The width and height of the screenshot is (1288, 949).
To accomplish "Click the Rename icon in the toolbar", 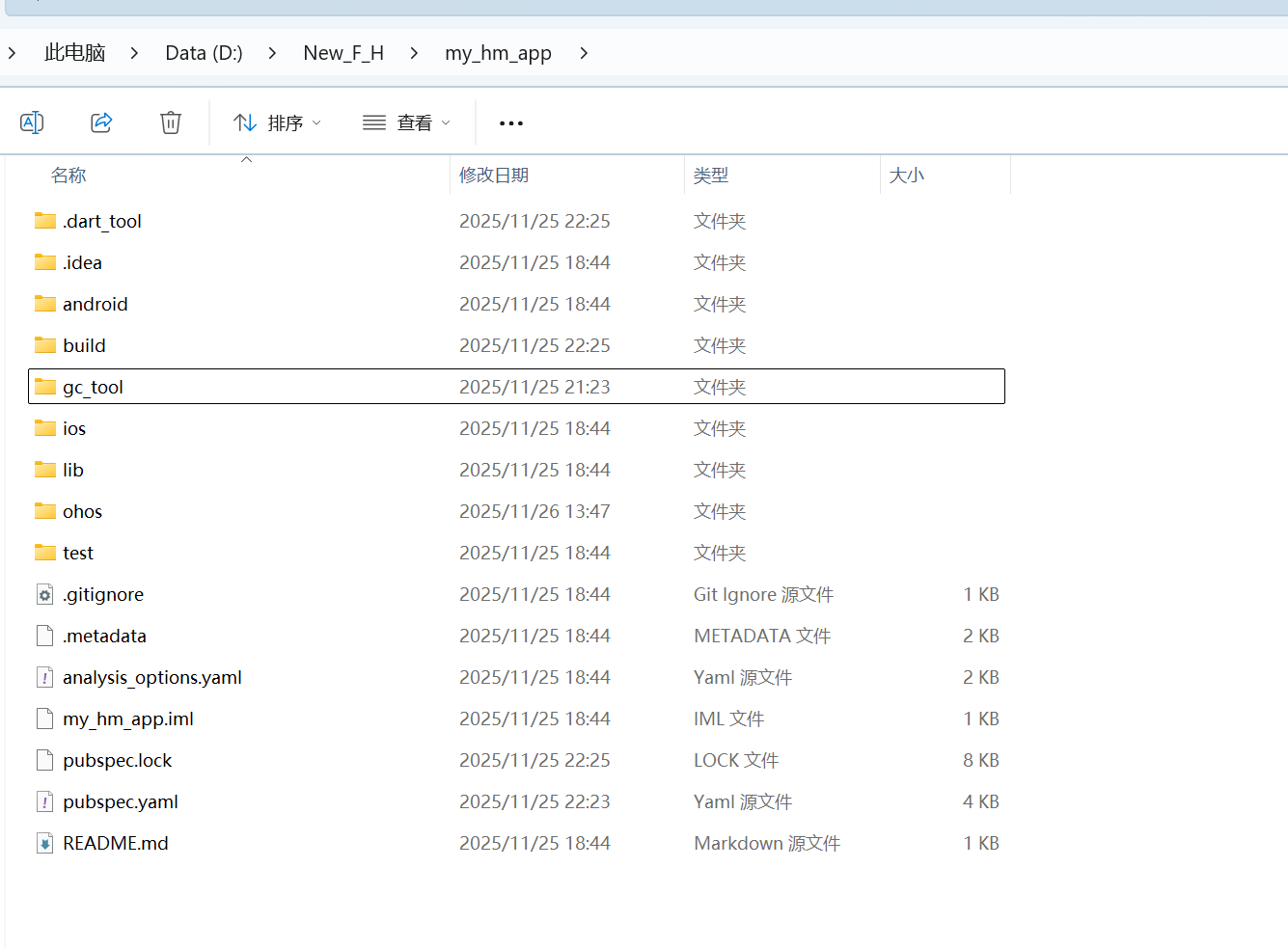I will [32, 122].
